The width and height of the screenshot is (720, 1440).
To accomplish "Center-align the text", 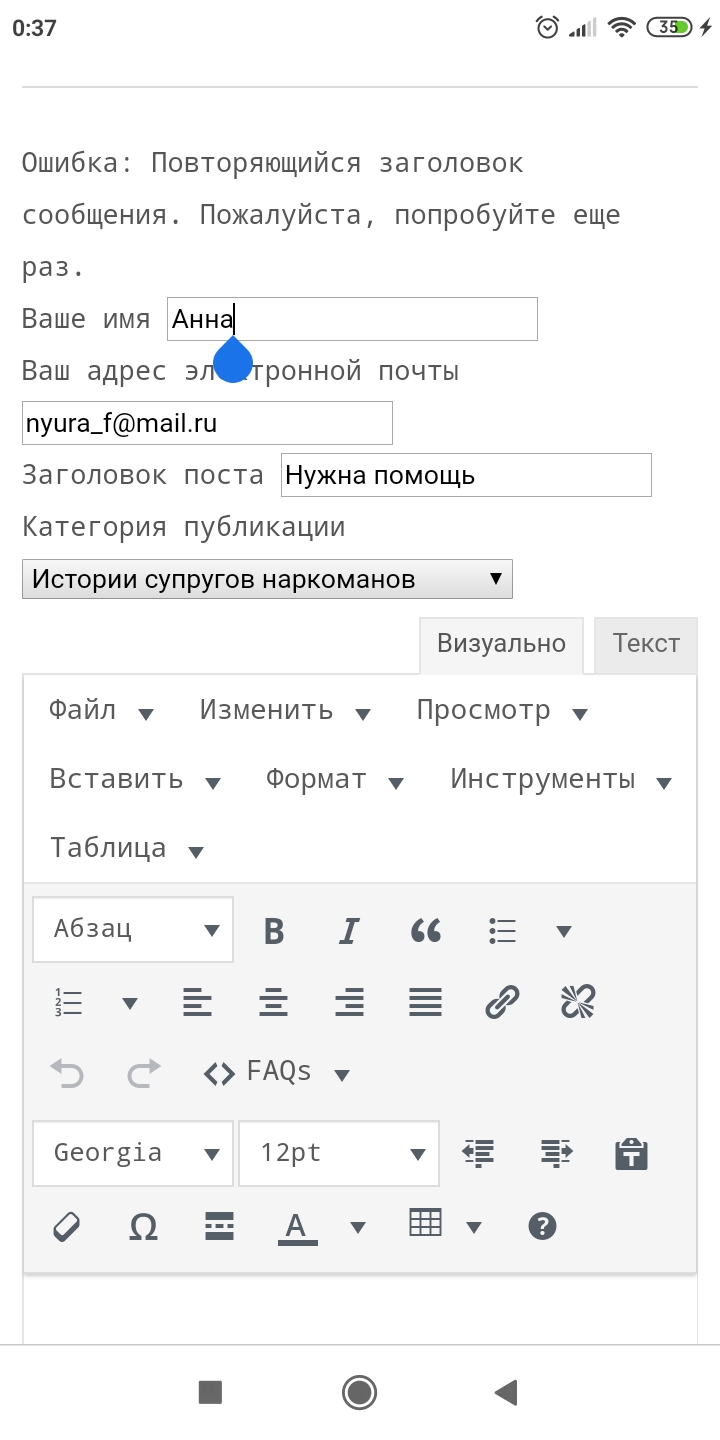I will [x=274, y=1001].
